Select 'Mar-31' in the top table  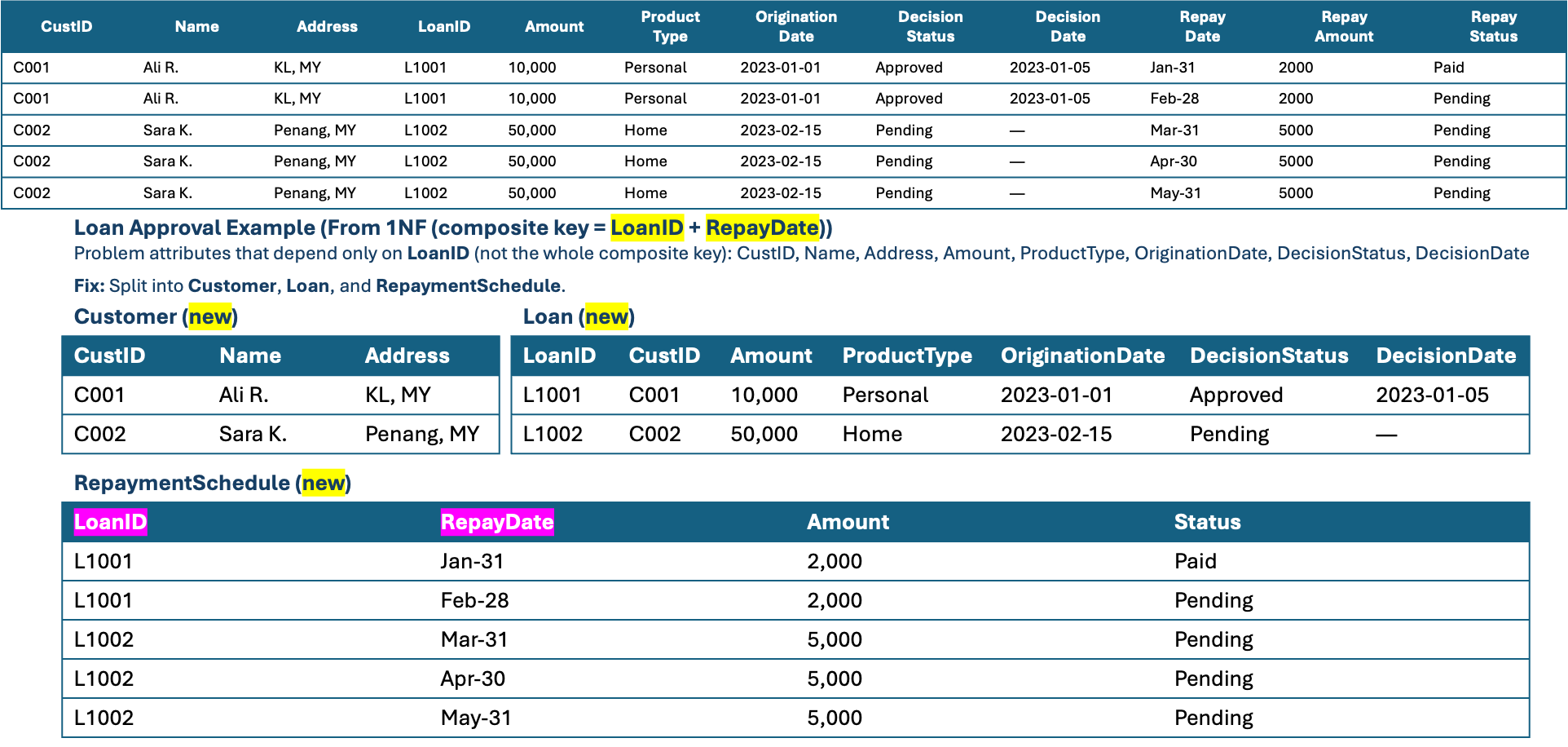tap(1174, 130)
